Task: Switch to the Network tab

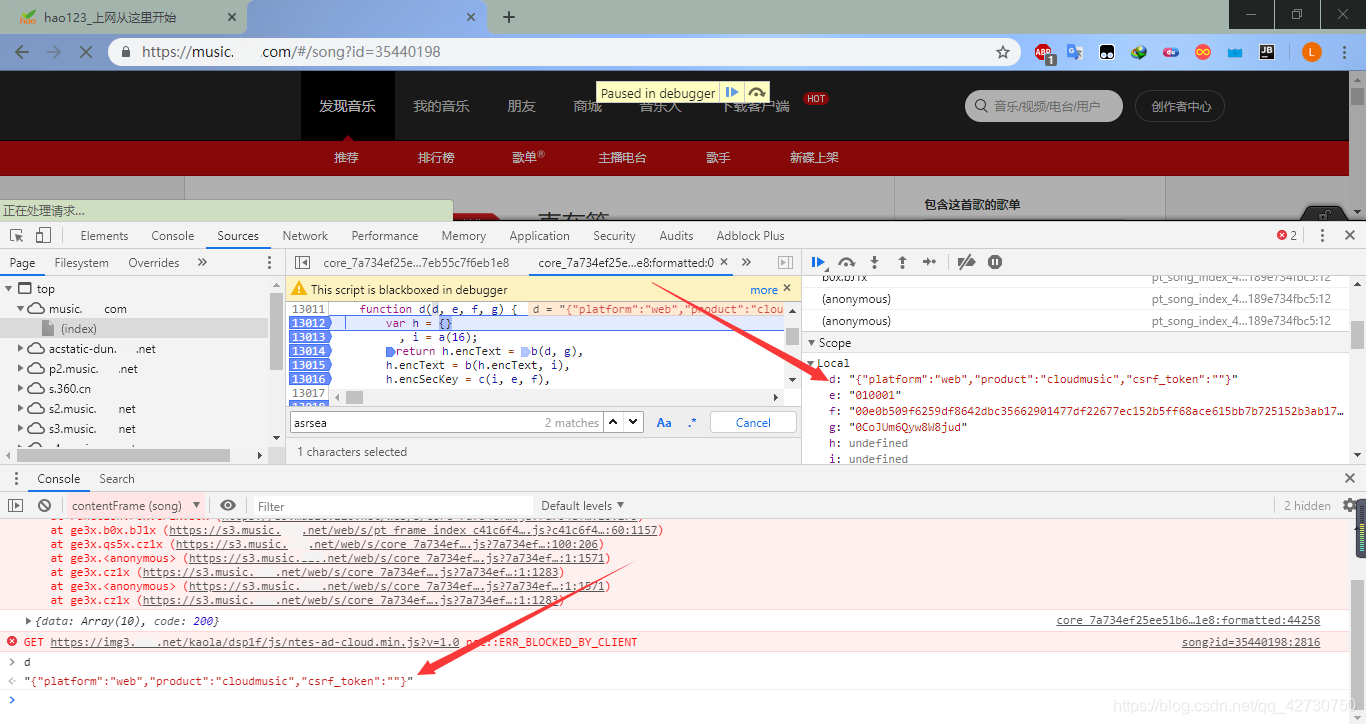Action: [305, 236]
